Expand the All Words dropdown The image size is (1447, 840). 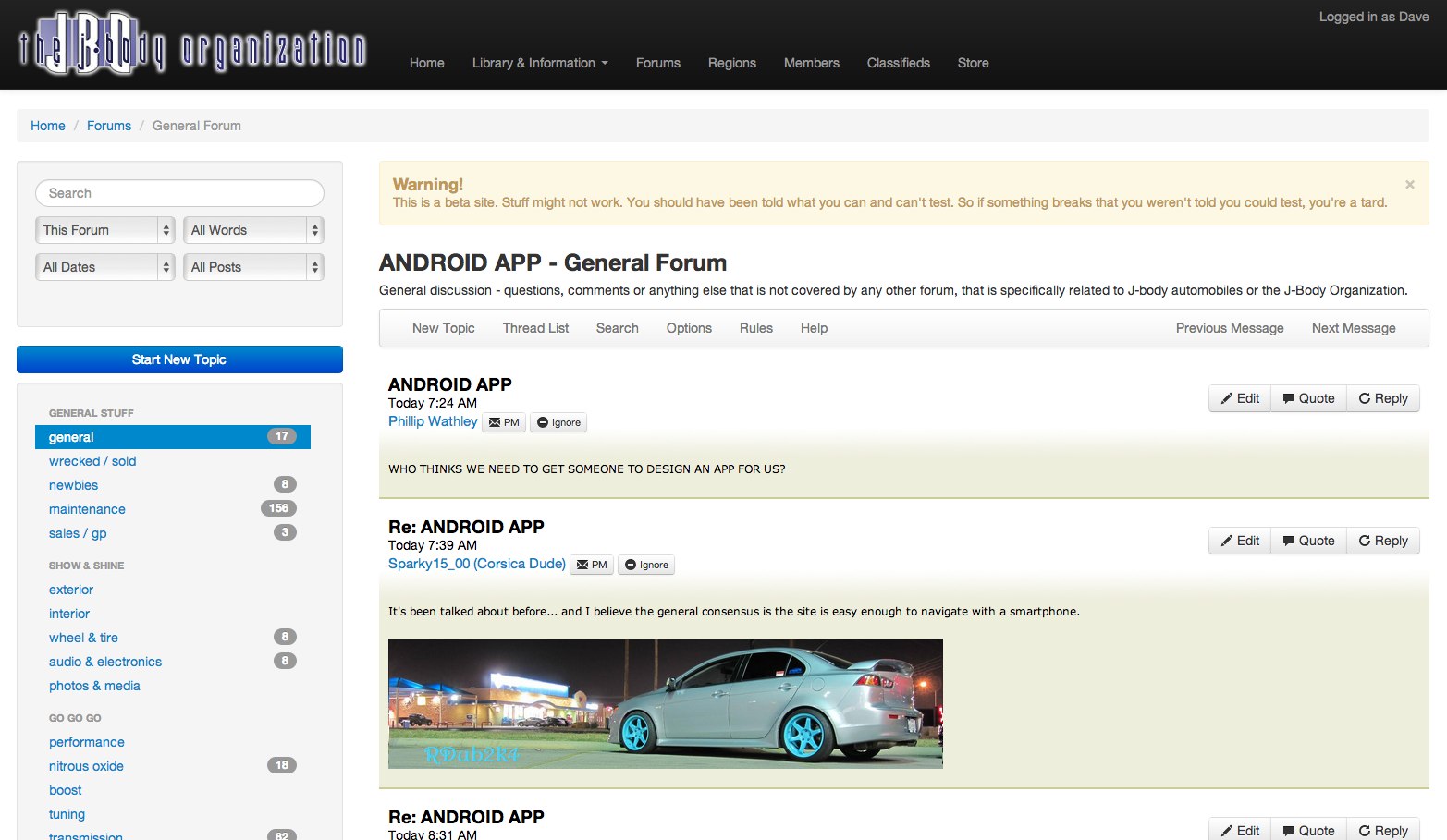[253, 230]
